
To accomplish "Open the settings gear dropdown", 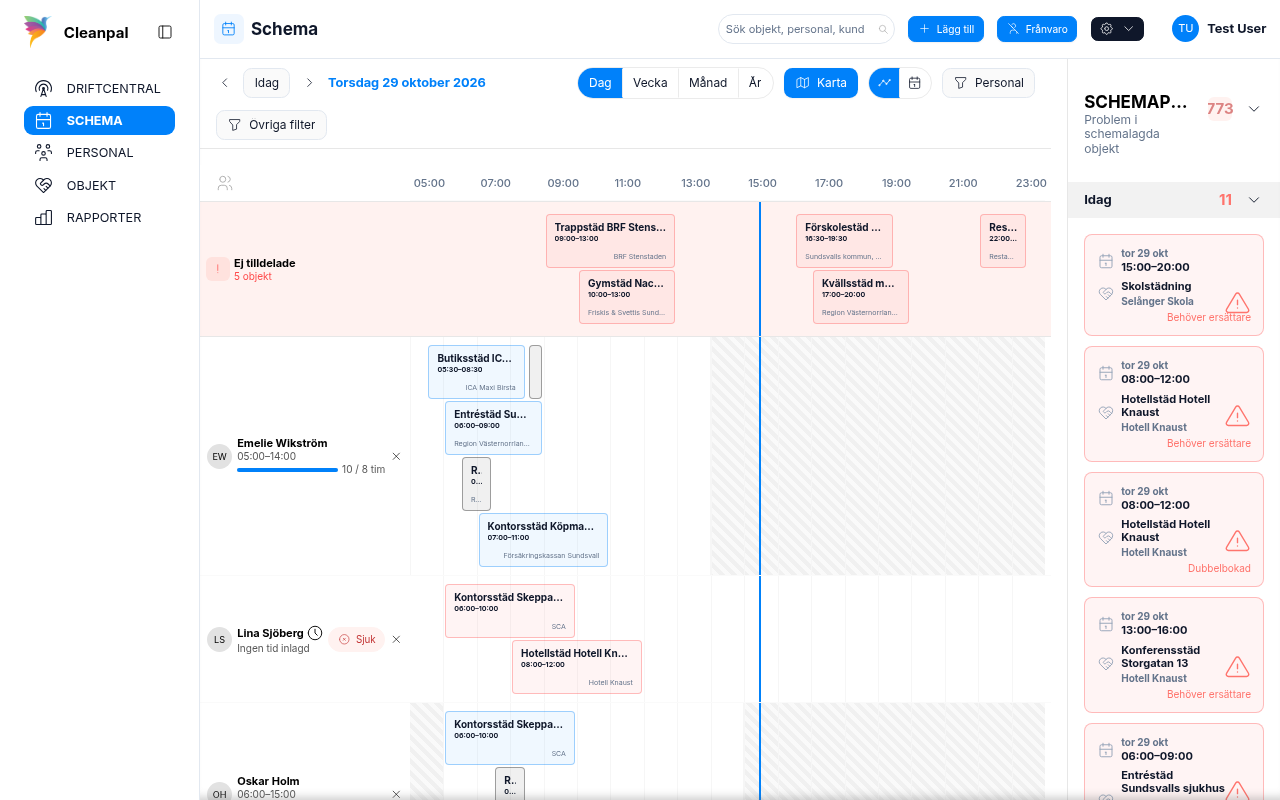I will [1117, 29].
